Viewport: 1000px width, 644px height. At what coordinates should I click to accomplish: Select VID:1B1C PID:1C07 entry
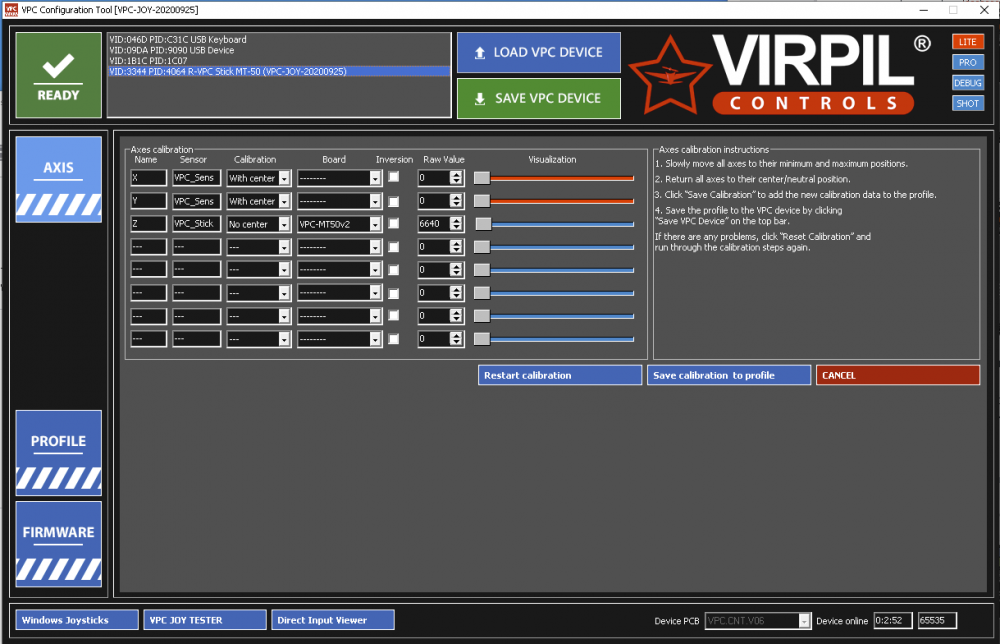click(279, 61)
